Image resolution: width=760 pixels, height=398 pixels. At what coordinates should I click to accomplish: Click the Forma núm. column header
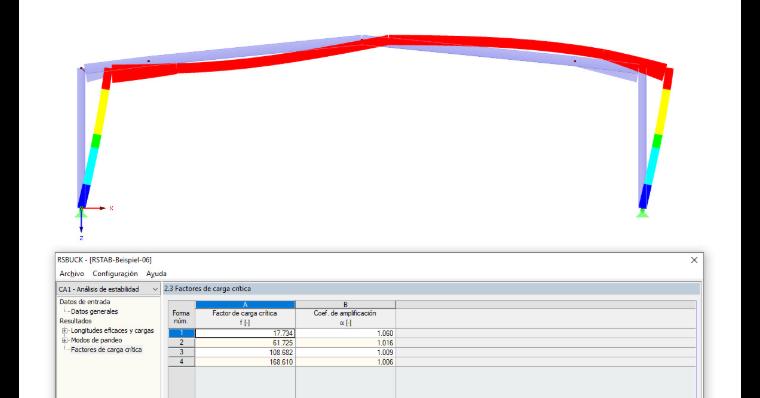coord(182,315)
